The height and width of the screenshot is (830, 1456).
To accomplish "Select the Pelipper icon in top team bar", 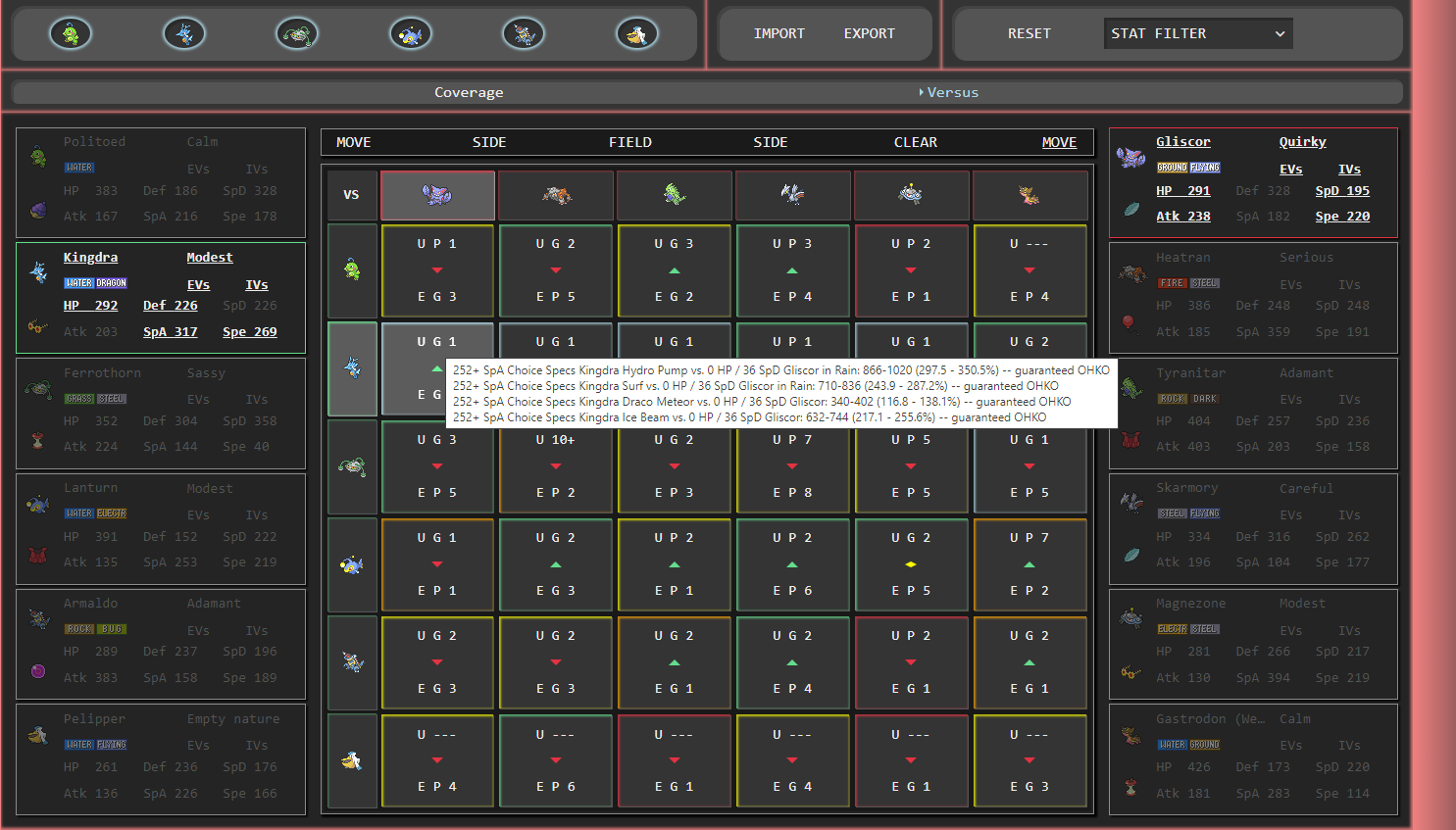I will (x=637, y=33).
